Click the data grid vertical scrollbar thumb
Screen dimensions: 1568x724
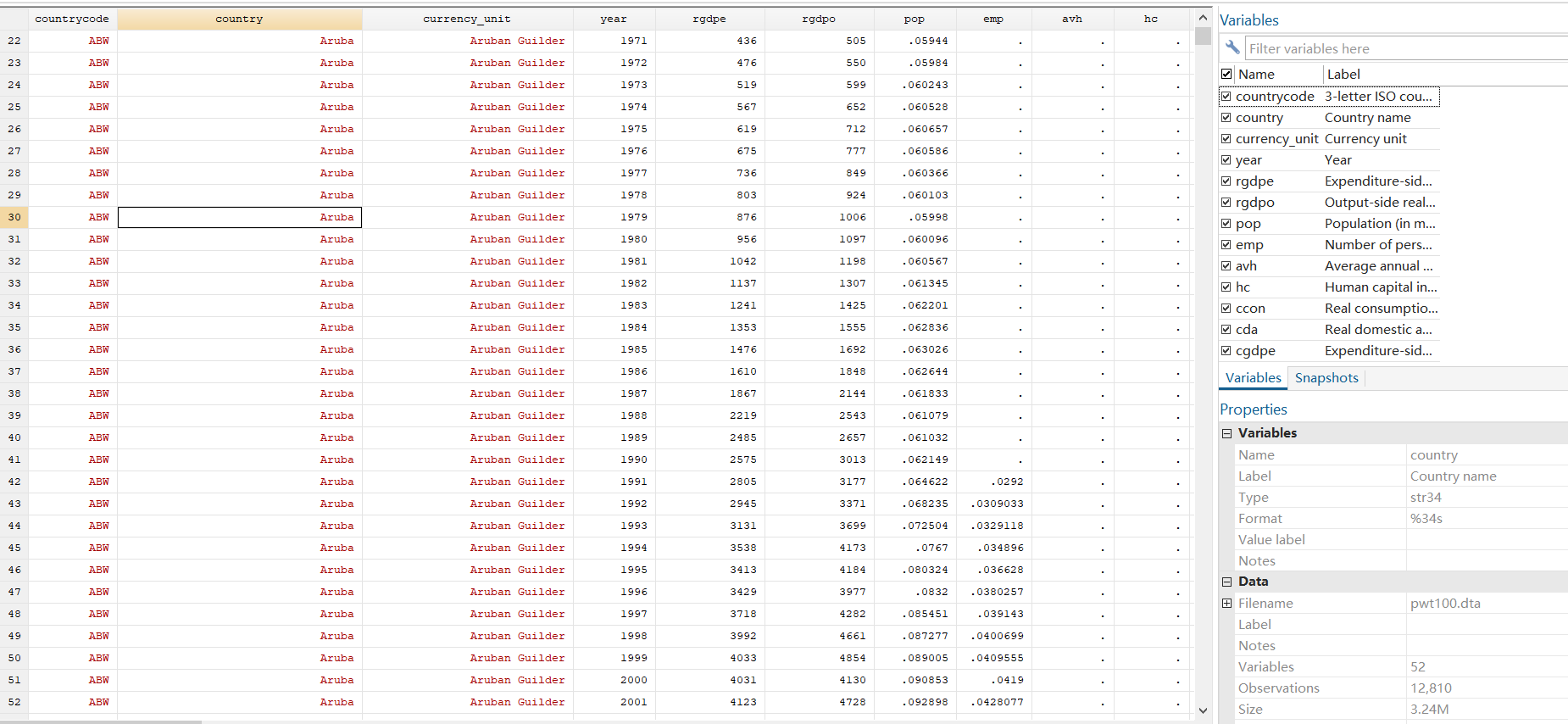tap(1203, 36)
